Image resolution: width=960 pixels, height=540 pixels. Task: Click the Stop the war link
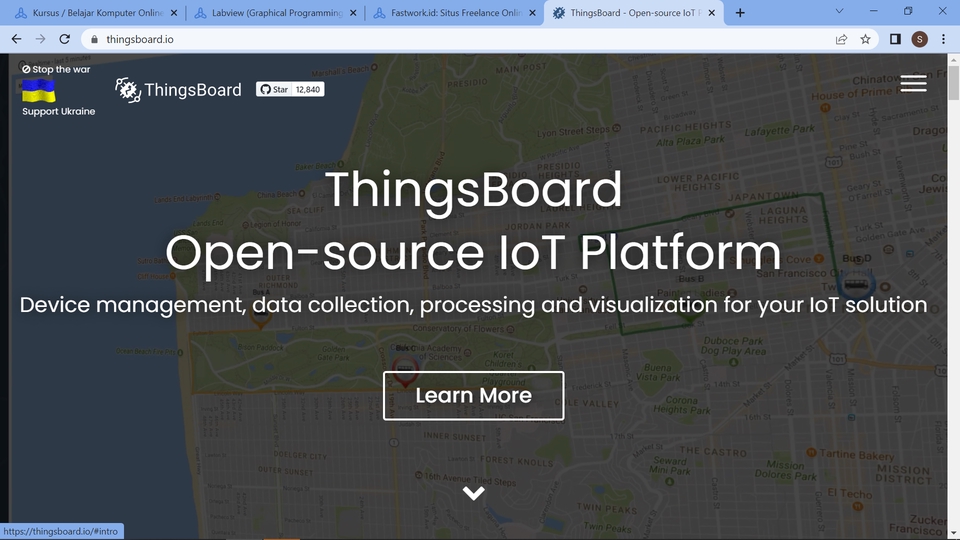pyautogui.click(x=56, y=69)
